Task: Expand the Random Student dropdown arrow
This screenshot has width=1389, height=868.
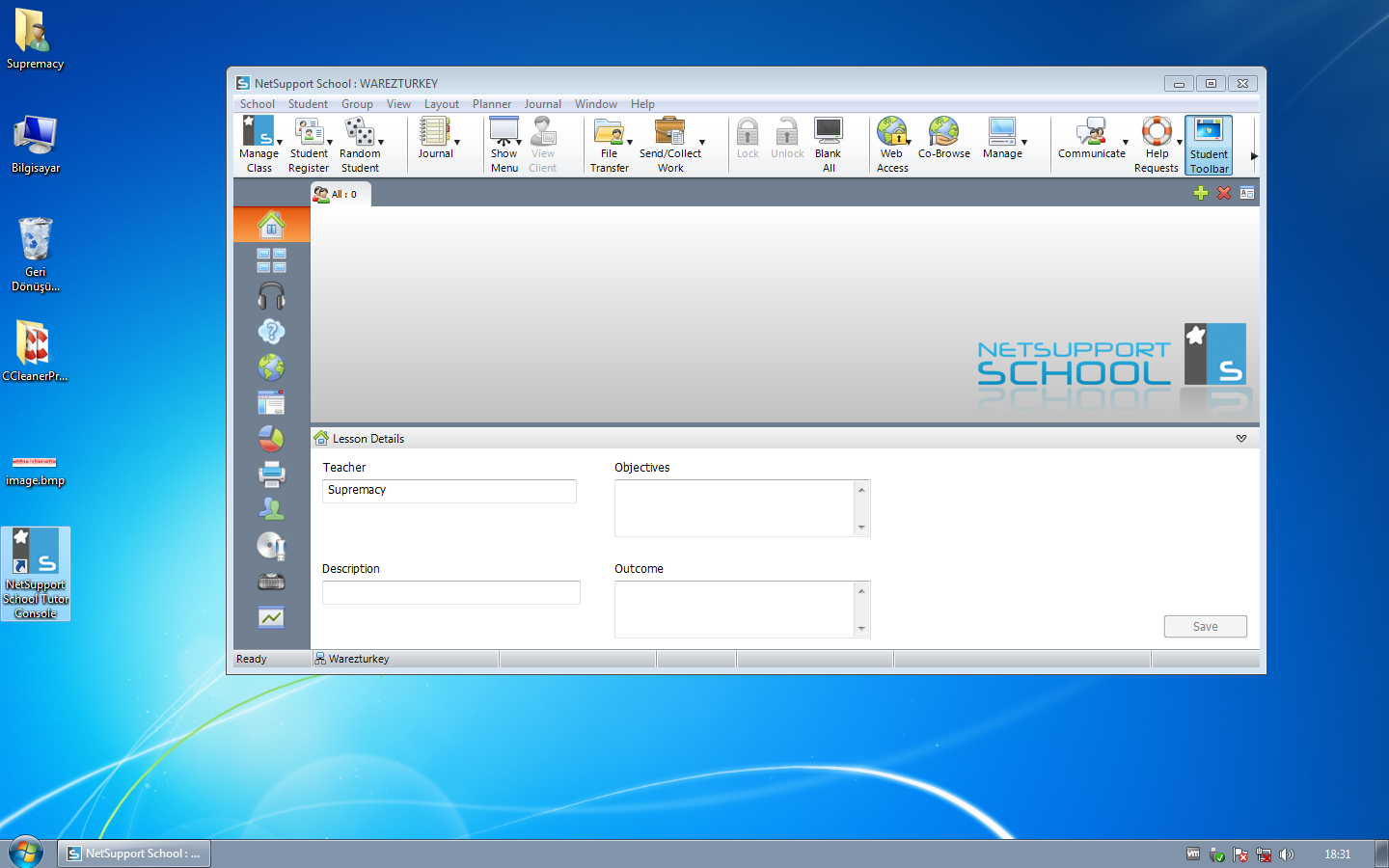Action: 381,142
